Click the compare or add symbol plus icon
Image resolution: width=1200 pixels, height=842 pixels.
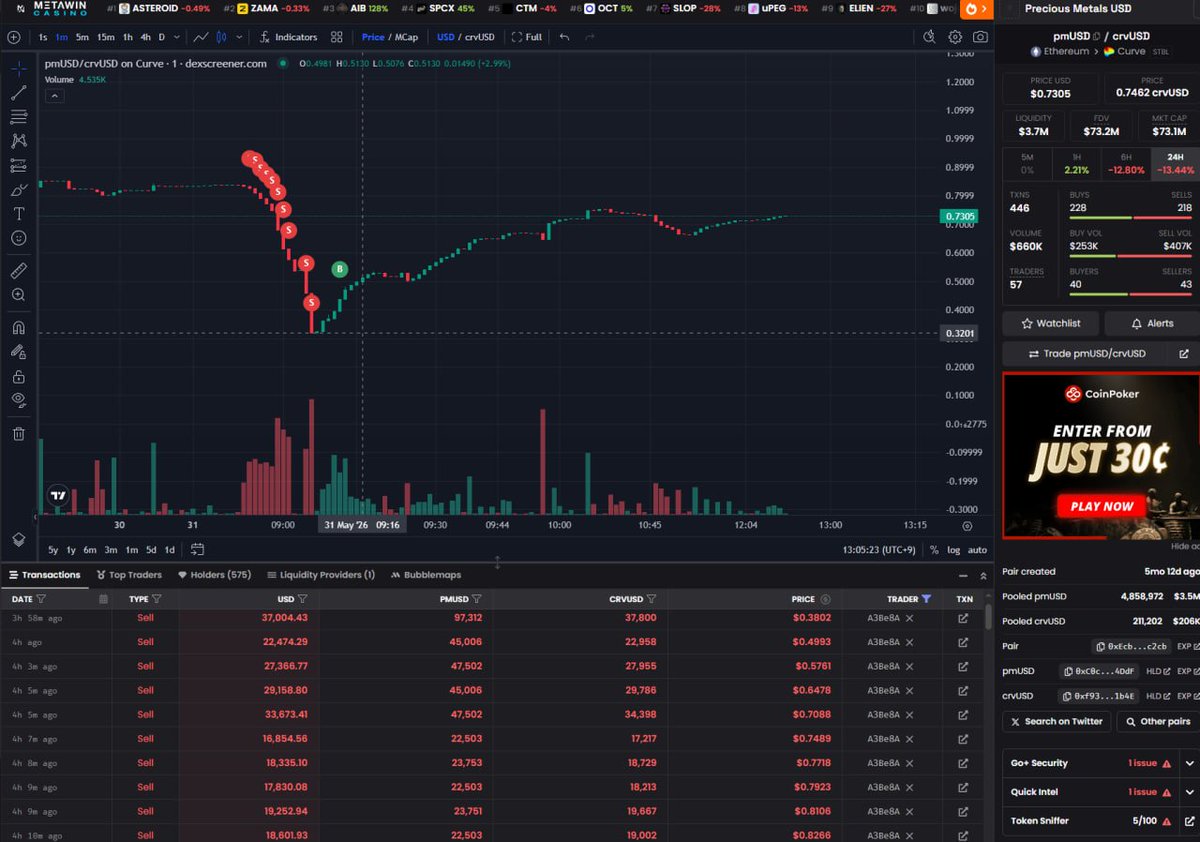[13, 37]
